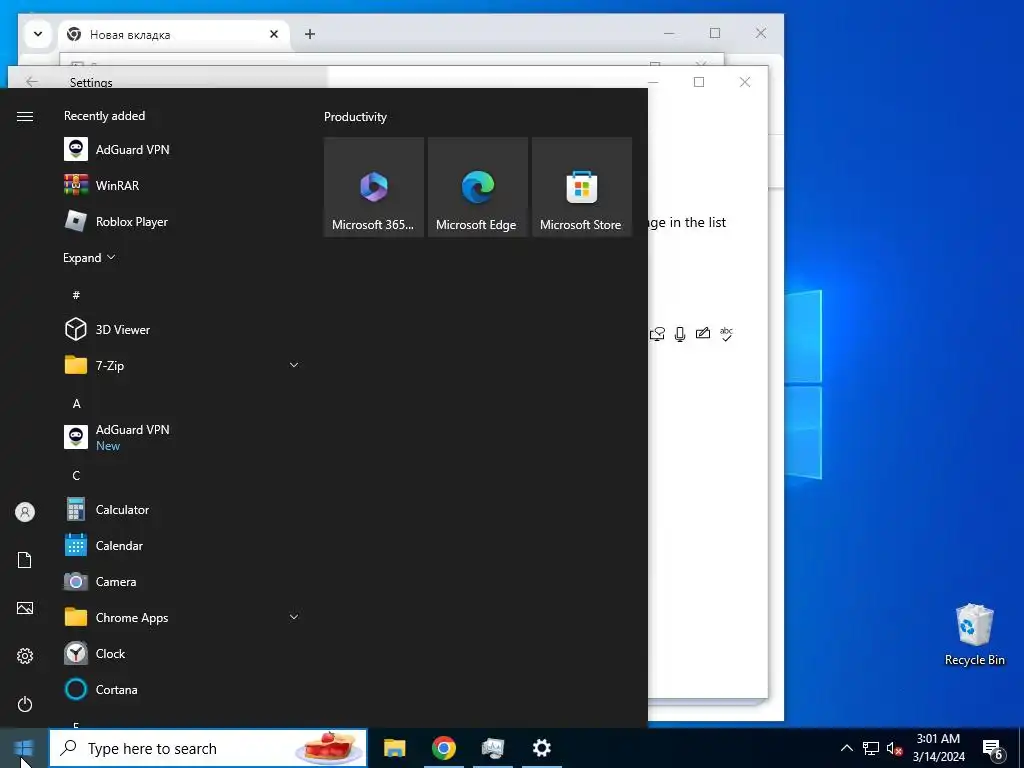1024x768 pixels.
Task: Open File Explorer from taskbar
Action: (394, 748)
